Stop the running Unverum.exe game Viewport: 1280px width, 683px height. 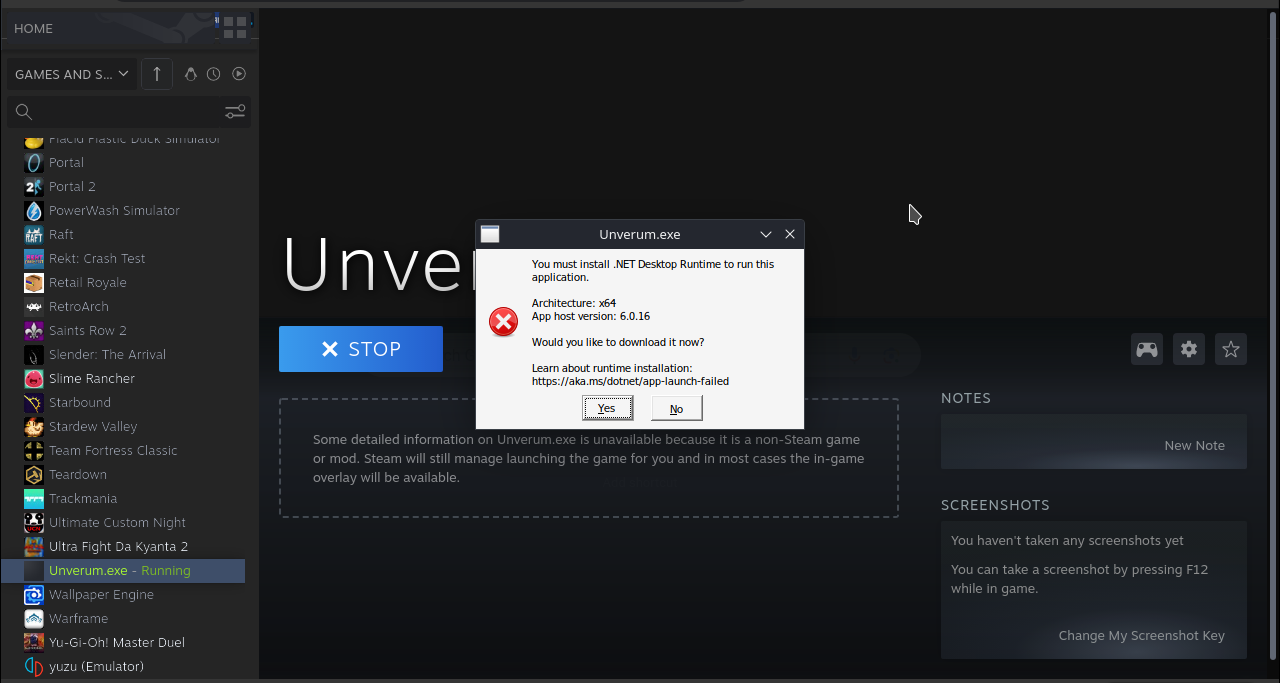tap(361, 349)
